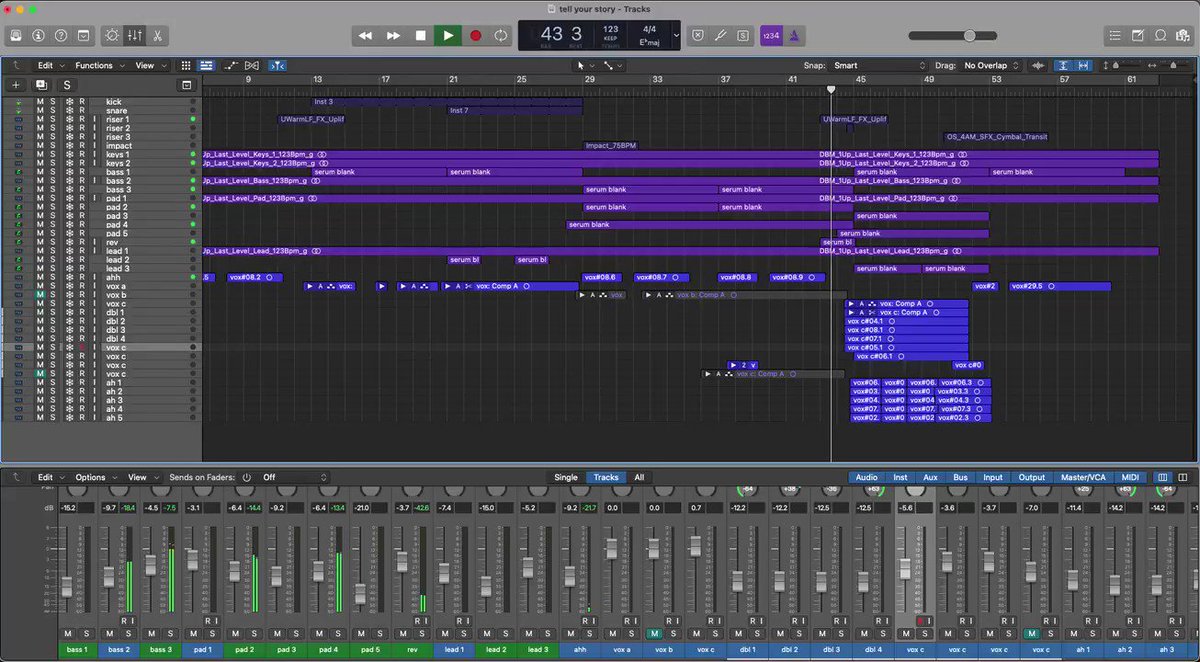Open Mixer View menu
Screen dimensions: 1200x662
point(141,477)
